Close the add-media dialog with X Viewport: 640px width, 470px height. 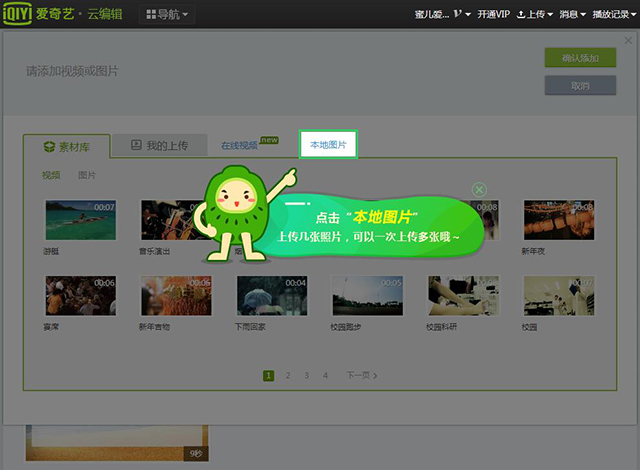coord(628,40)
